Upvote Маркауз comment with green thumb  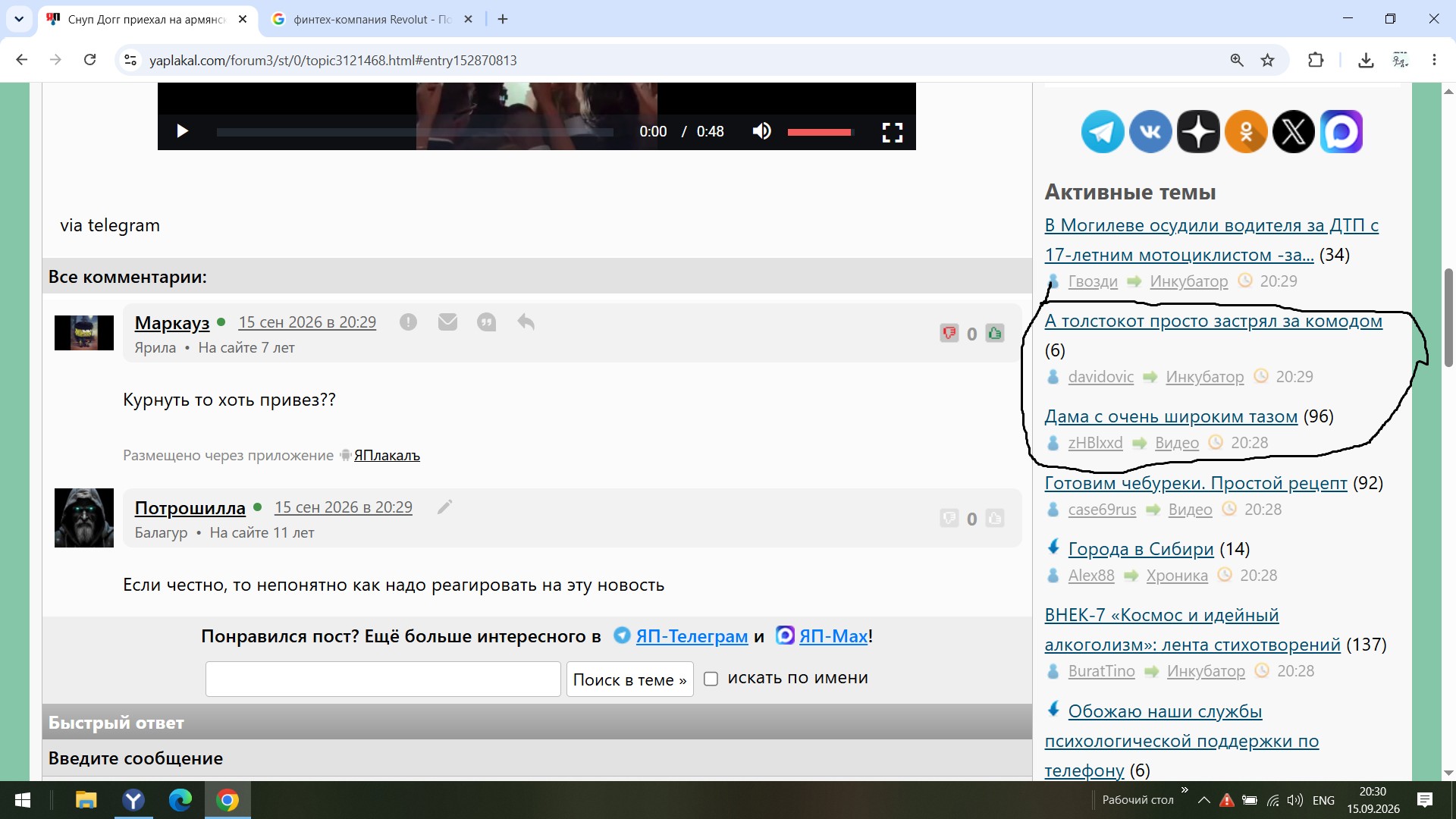tap(995, 333)
